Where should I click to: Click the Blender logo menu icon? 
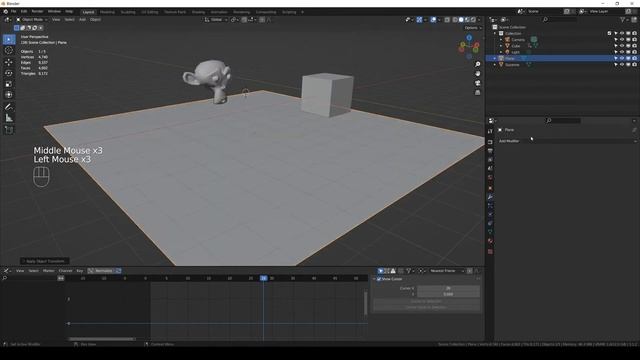click(x=5, y=11)
